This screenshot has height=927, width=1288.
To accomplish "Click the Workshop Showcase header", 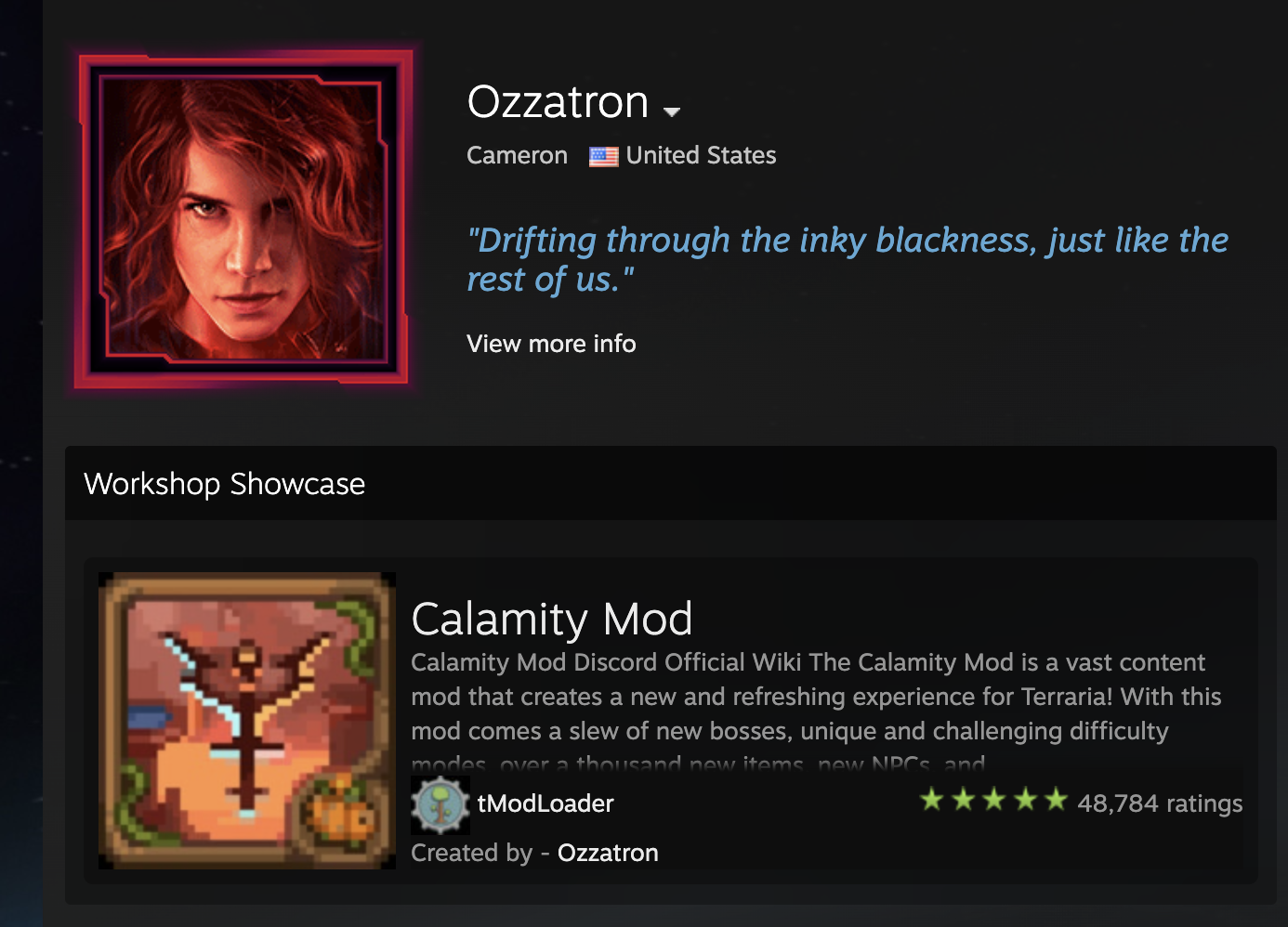I will tap(224, 484).
